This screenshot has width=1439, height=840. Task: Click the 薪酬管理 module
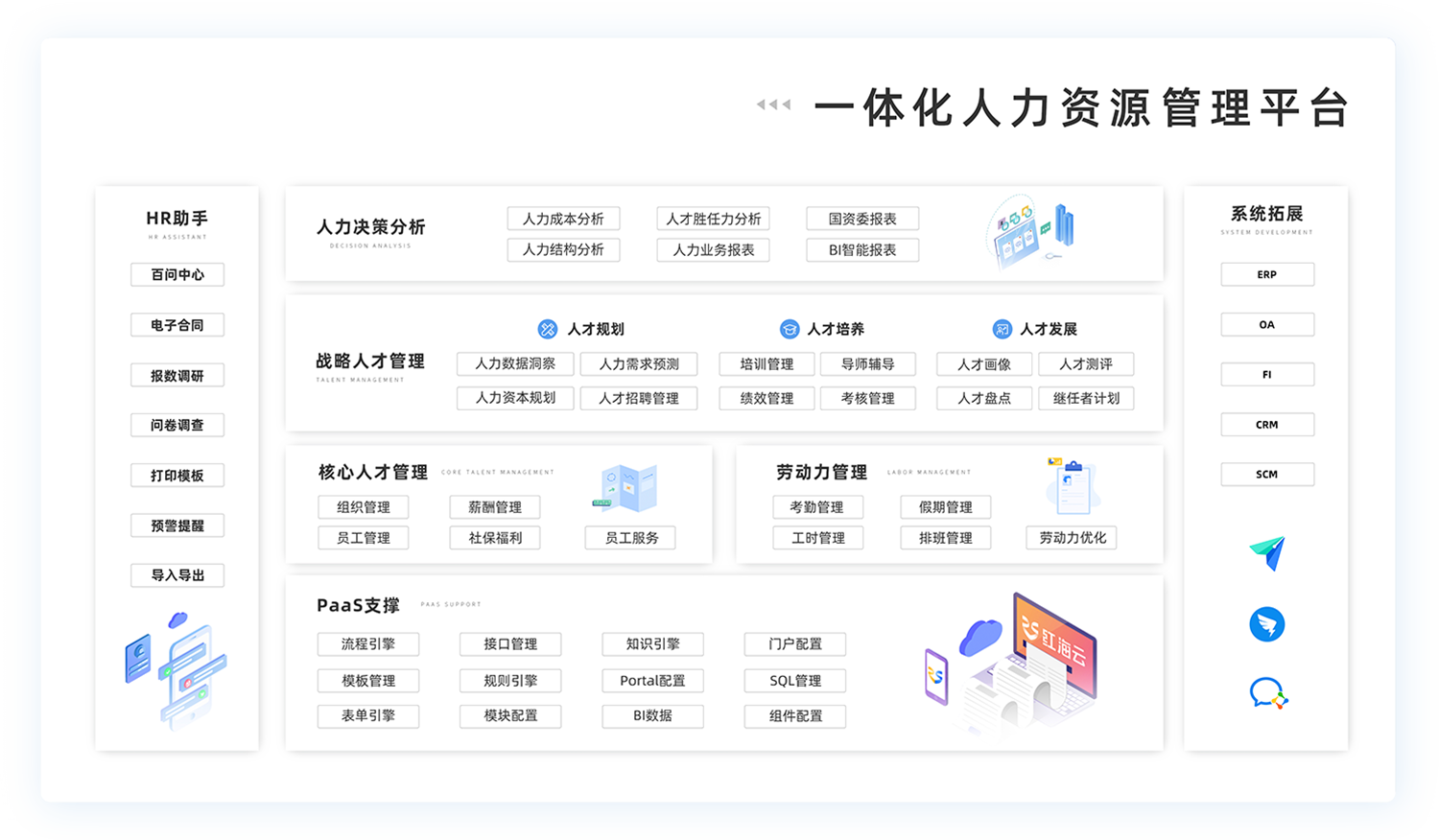click(495, 507)
